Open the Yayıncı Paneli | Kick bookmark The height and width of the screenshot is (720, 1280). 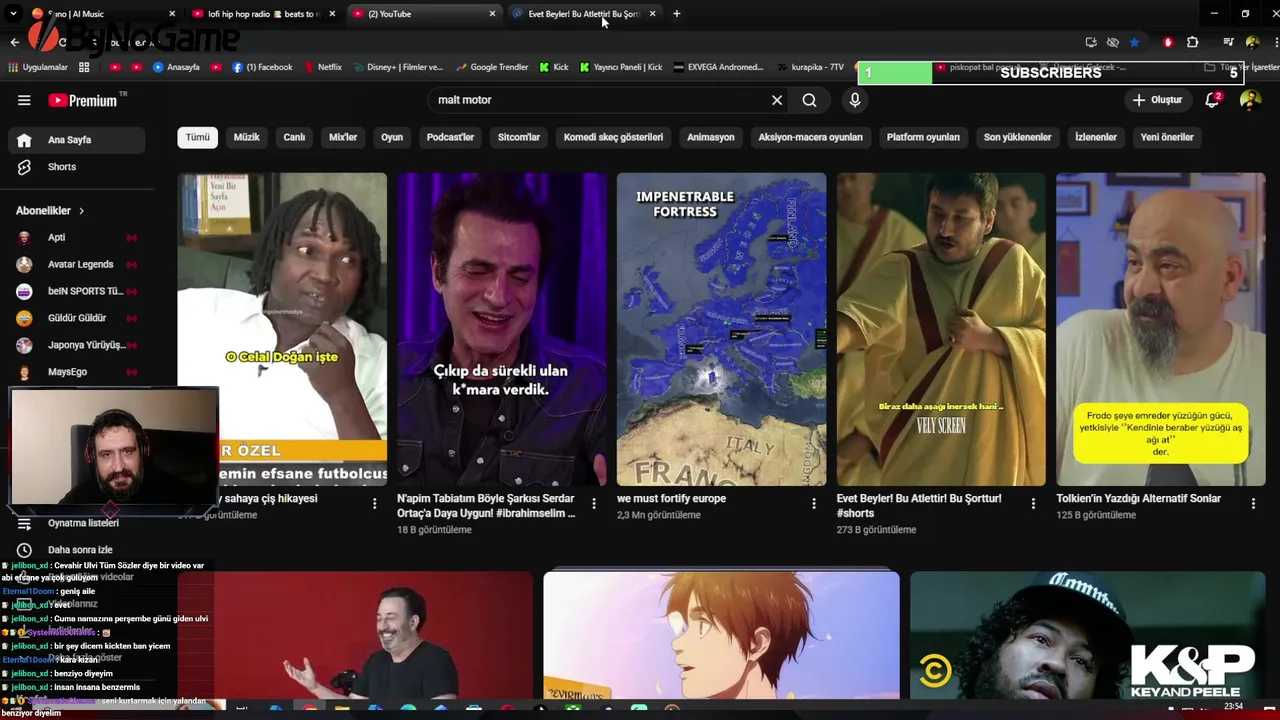(x=621, y=67)
